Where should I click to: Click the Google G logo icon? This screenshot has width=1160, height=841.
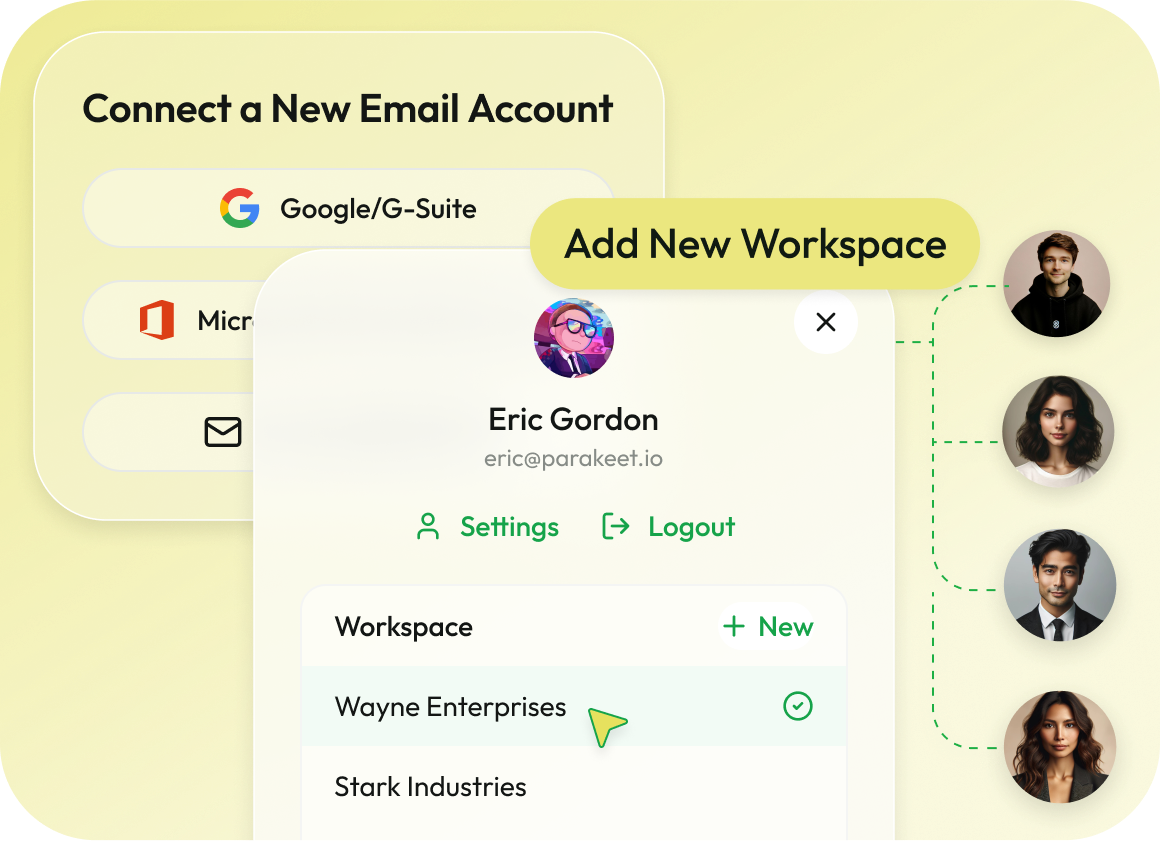pyautogui.click(x=240, y=208)
